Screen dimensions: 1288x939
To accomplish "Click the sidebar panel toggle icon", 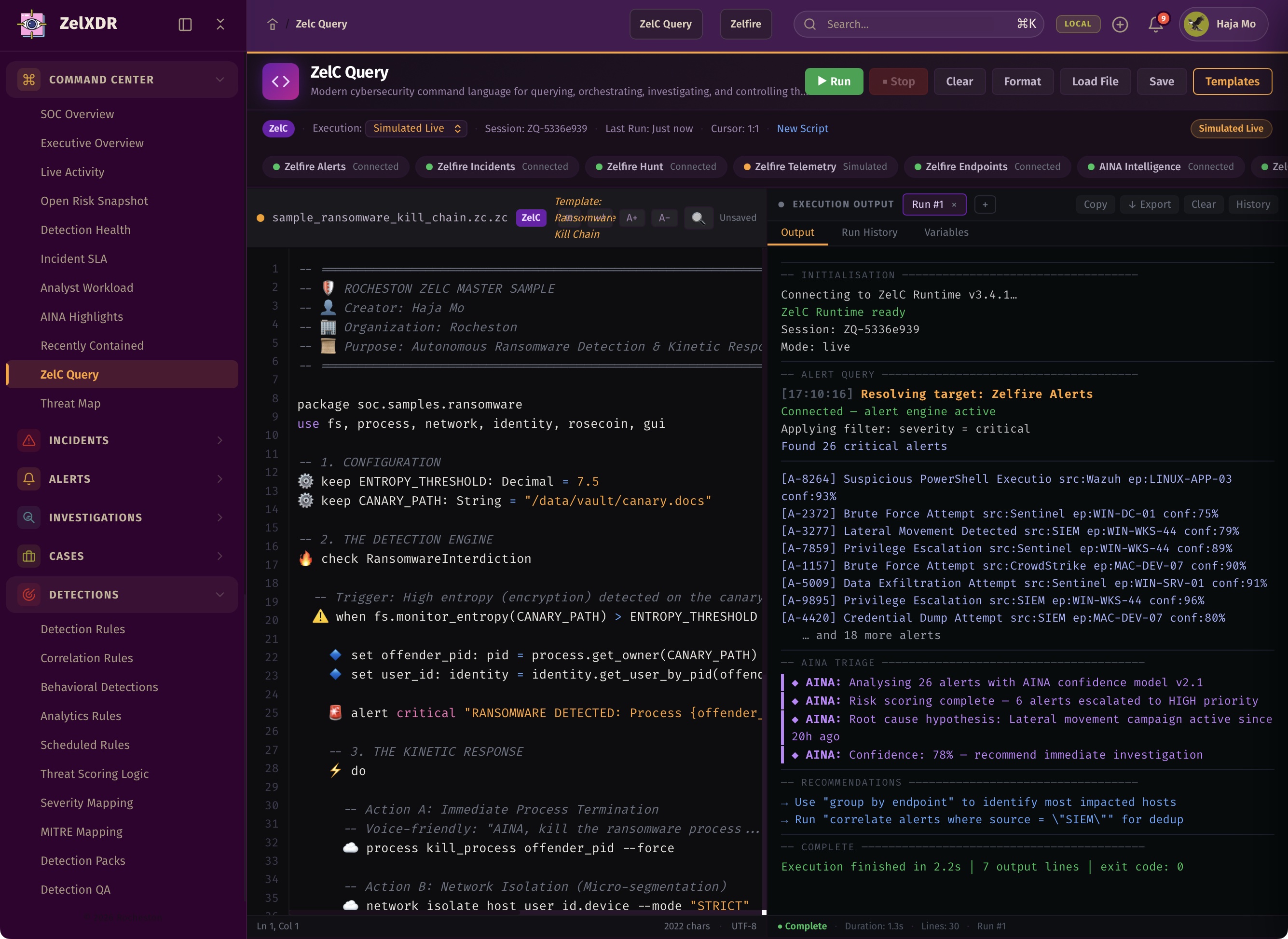I will tap(185, 24).
